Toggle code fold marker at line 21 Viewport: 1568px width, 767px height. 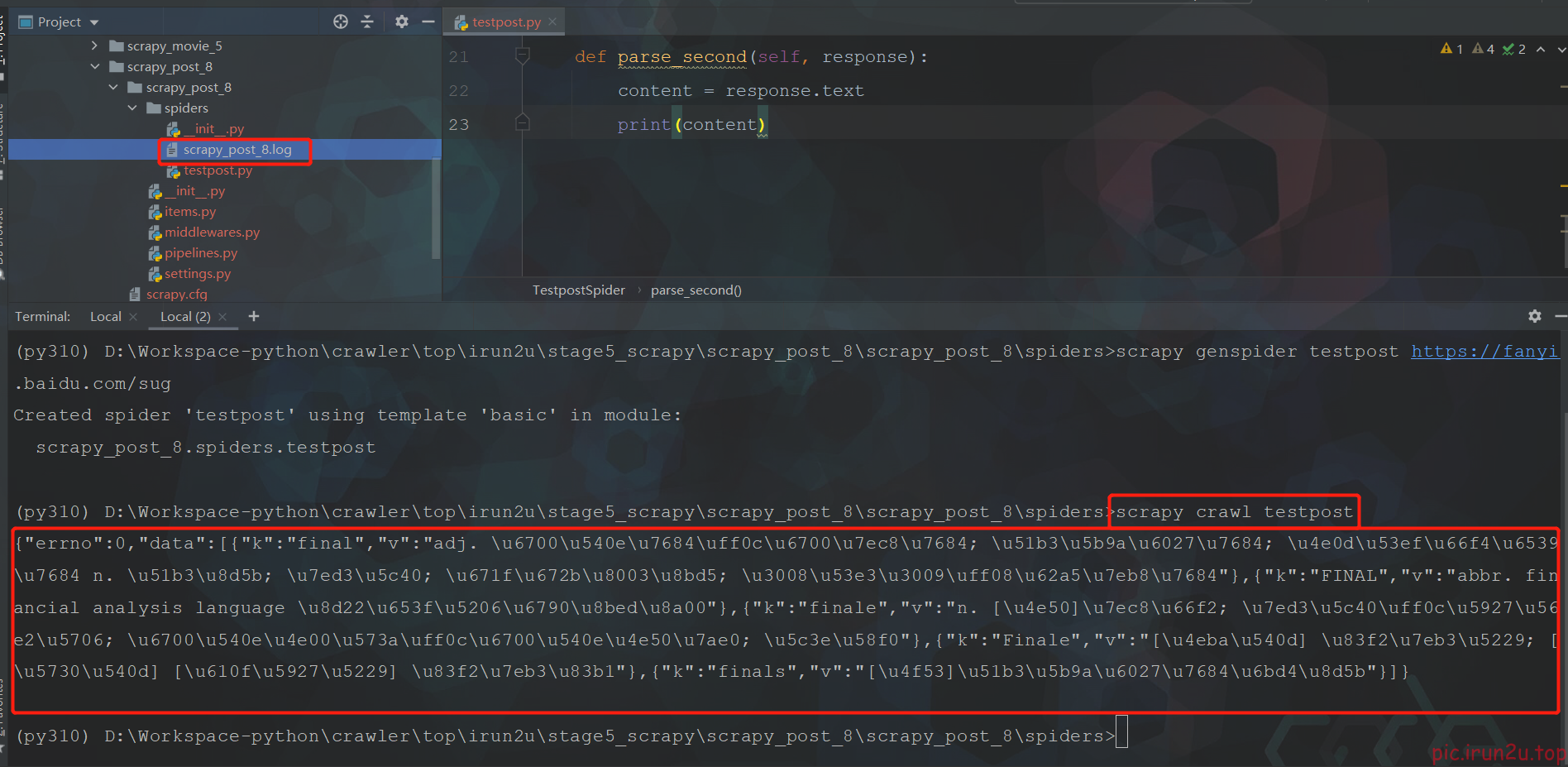pyautogui.click(x=522, y=56)
